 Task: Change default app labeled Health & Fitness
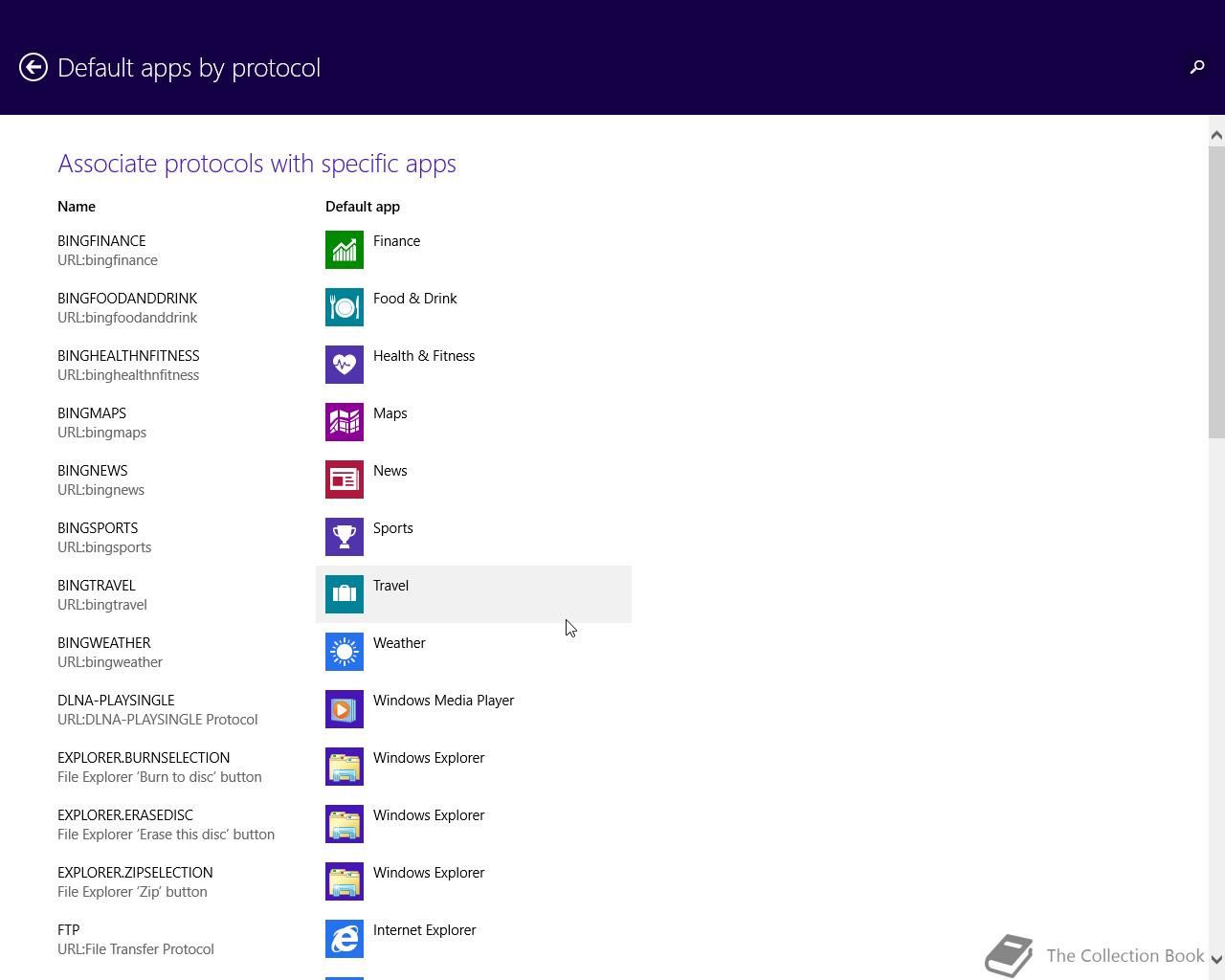[424, 356]
